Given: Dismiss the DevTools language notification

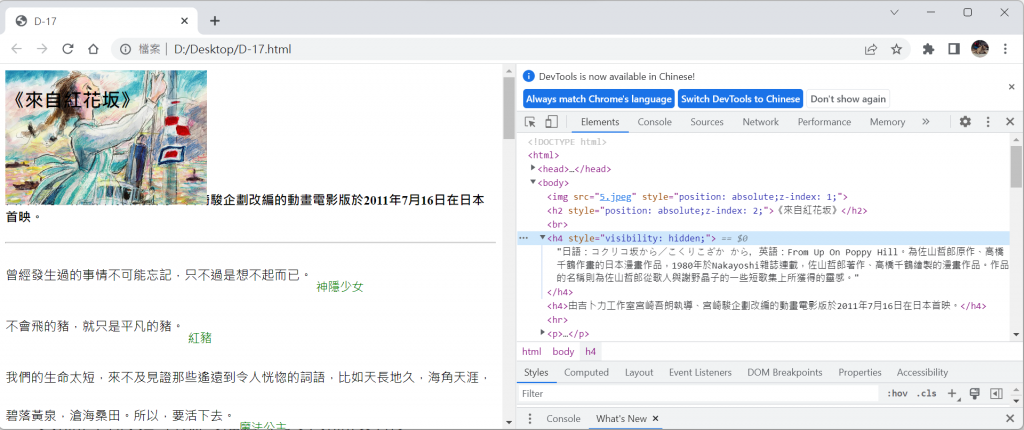Looking at the screenshot, I should point(1011,86).
